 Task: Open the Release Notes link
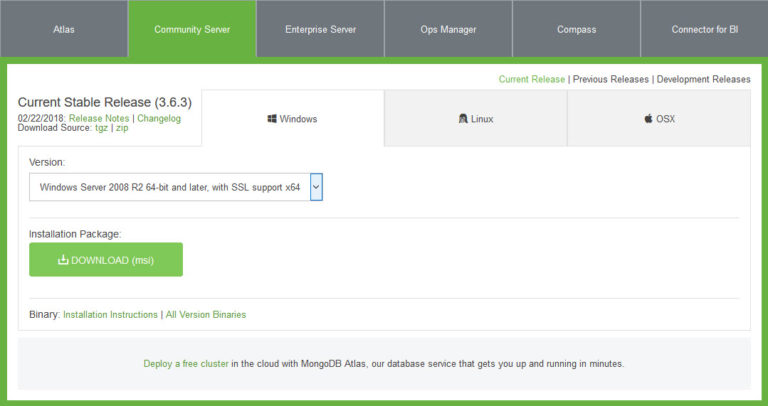[99, 118]
